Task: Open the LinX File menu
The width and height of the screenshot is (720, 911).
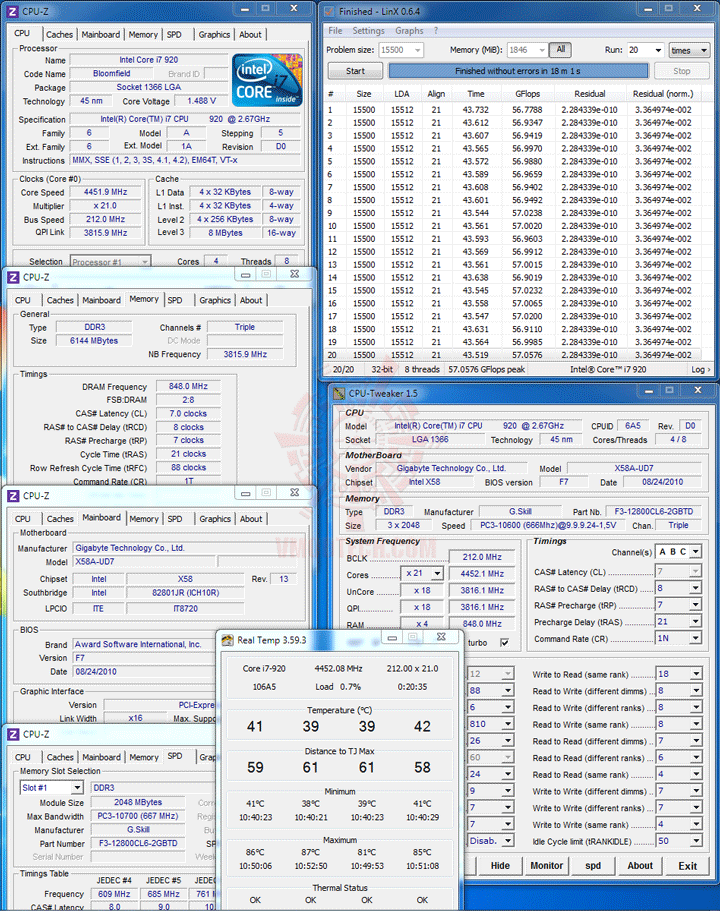Action: click(x=335, y=31)
